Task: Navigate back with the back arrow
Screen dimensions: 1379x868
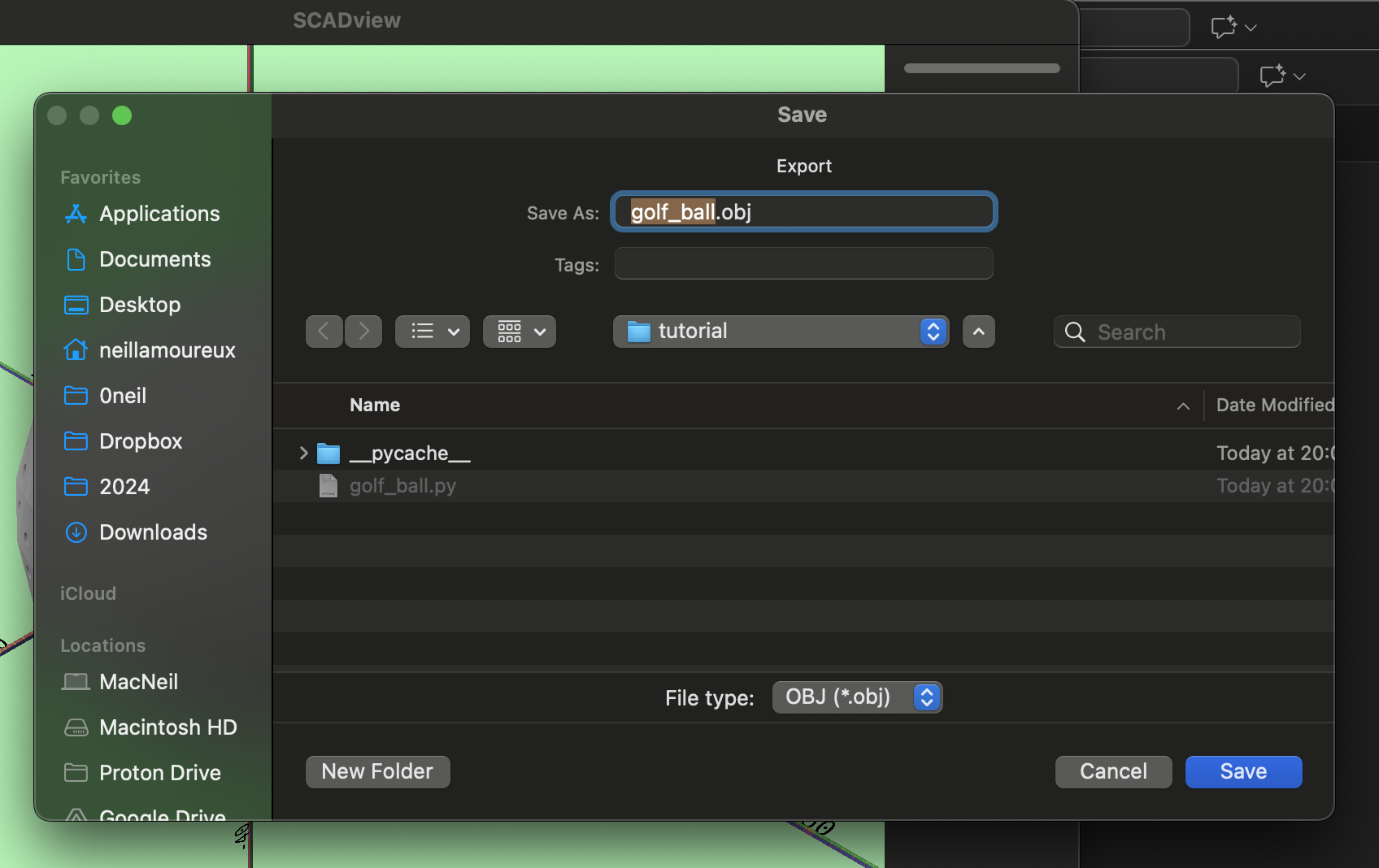Action: [324, 332]
